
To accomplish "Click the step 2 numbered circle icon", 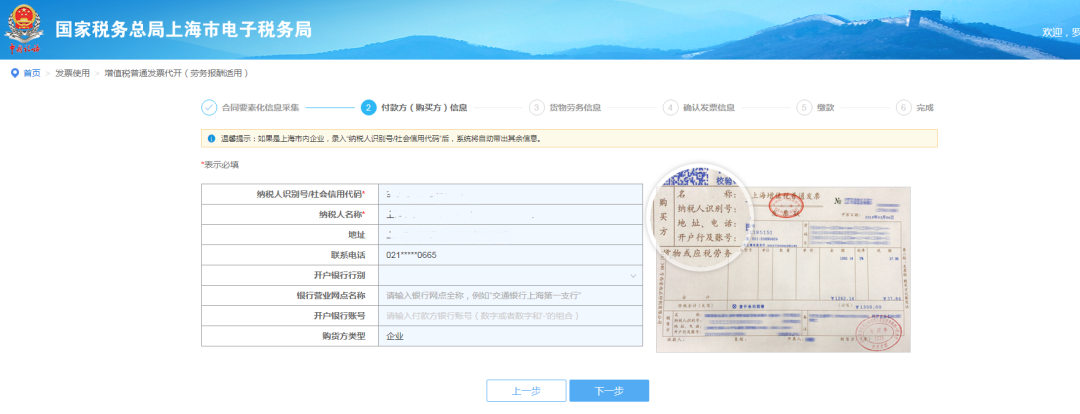I will (369, 107).
